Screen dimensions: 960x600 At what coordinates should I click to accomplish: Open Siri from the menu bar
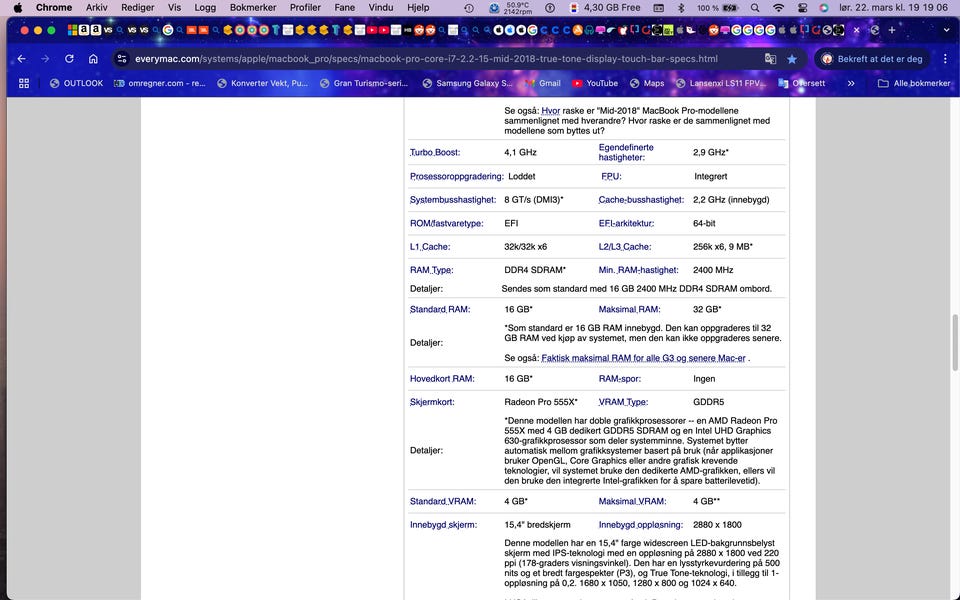(x=824, y=8)
